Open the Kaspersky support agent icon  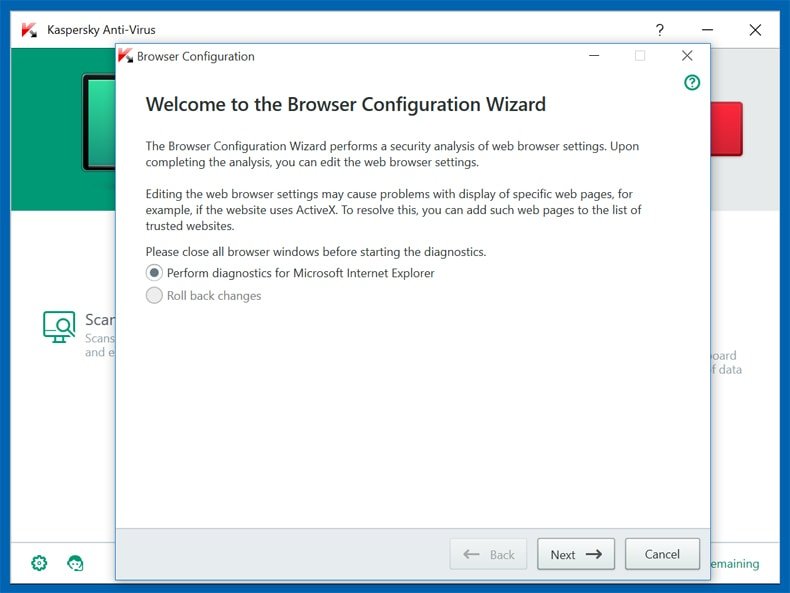75,563
